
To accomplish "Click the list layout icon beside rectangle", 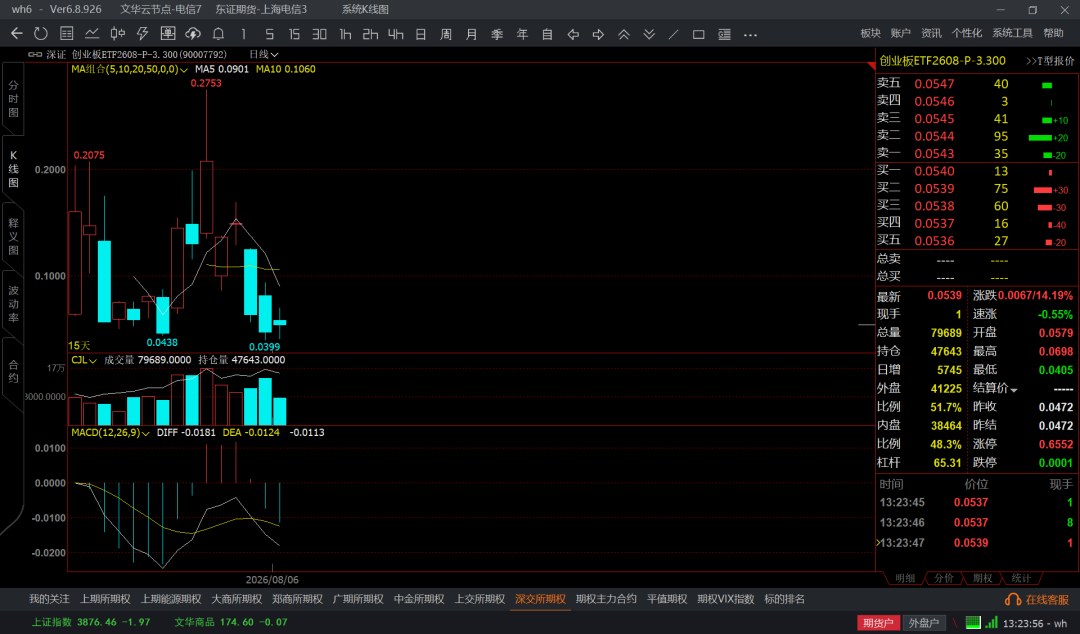I will [724, 34].
